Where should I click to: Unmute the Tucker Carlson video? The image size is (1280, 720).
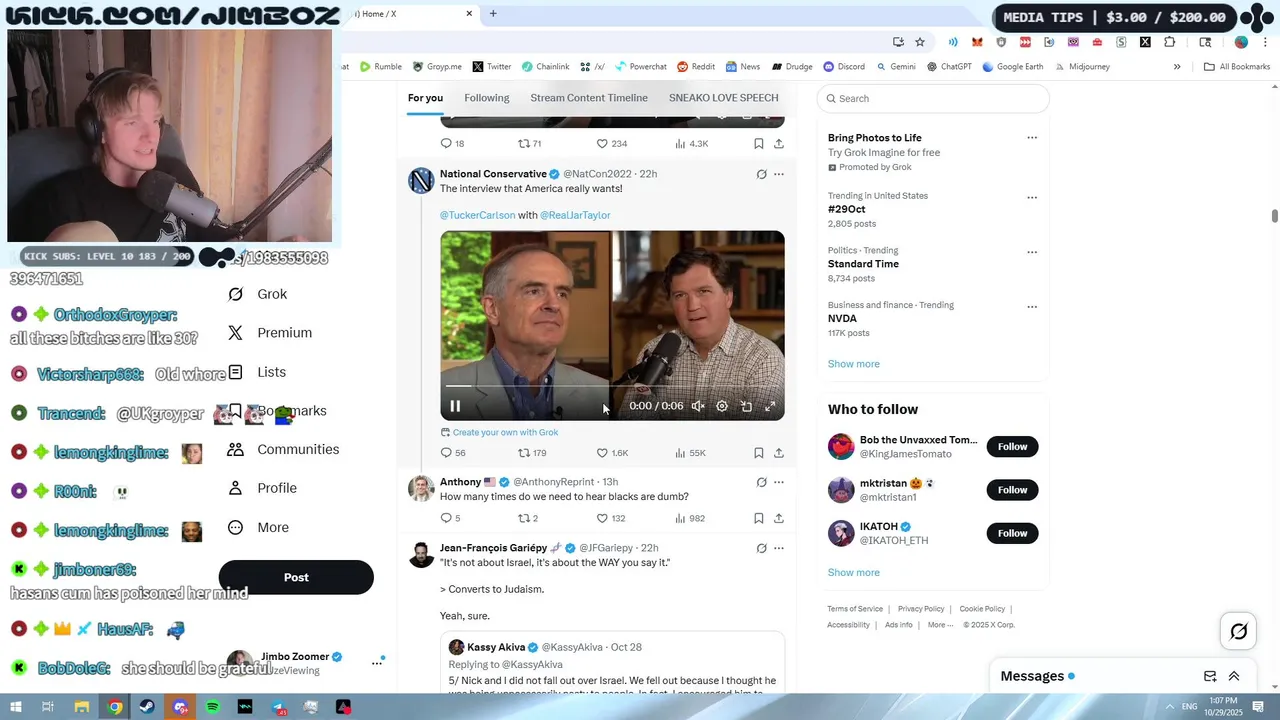tap(698, 406)
